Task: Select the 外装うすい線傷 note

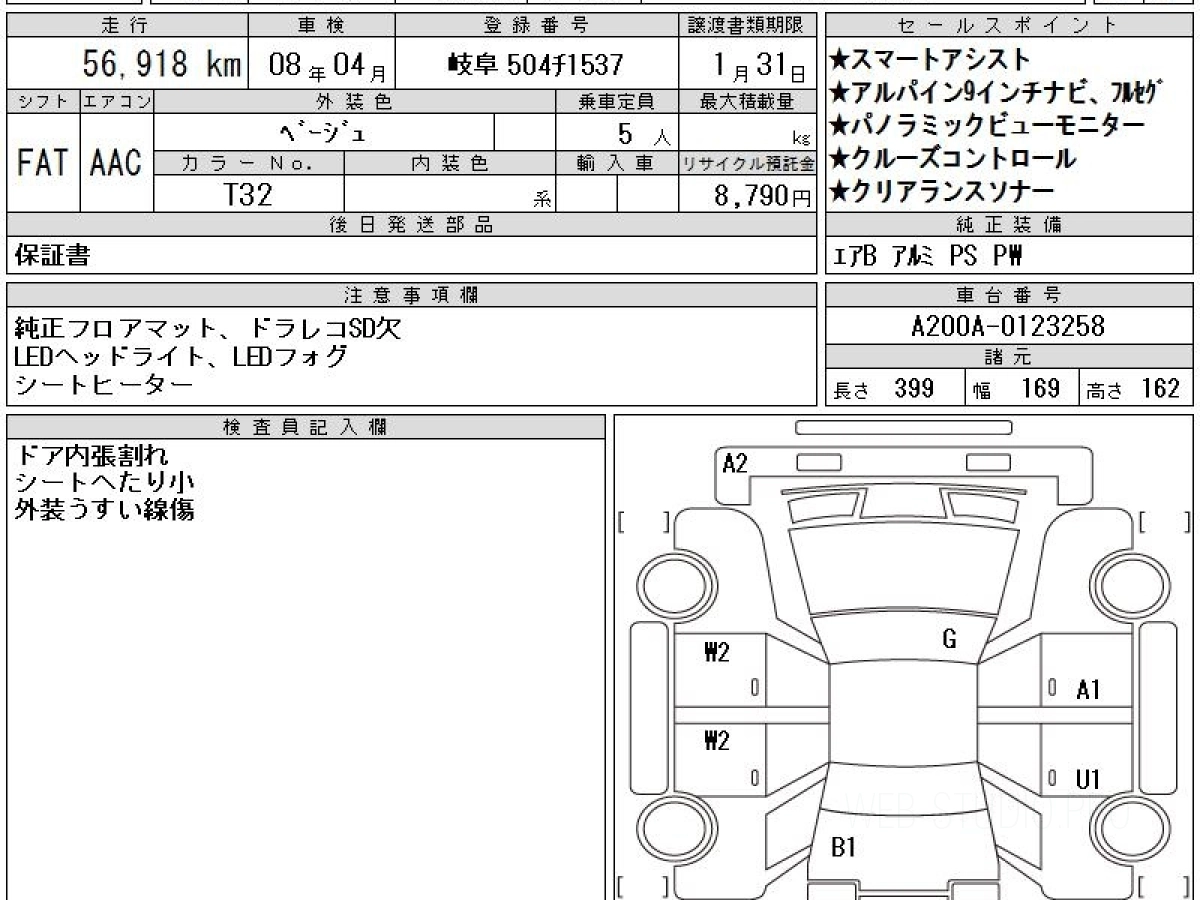Action: (104, 510)
